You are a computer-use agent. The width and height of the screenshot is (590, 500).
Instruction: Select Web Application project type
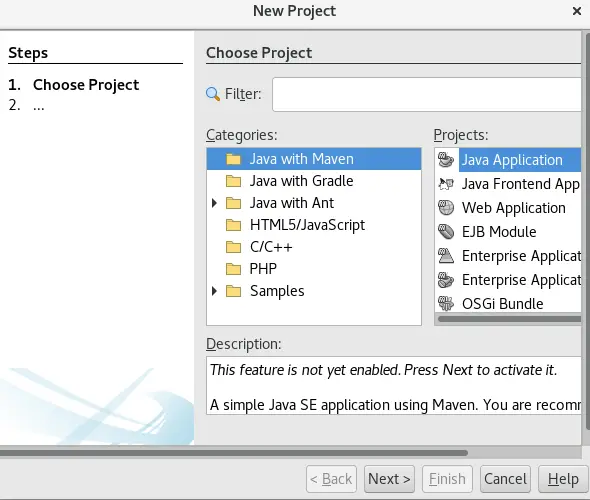click(514, 208)
